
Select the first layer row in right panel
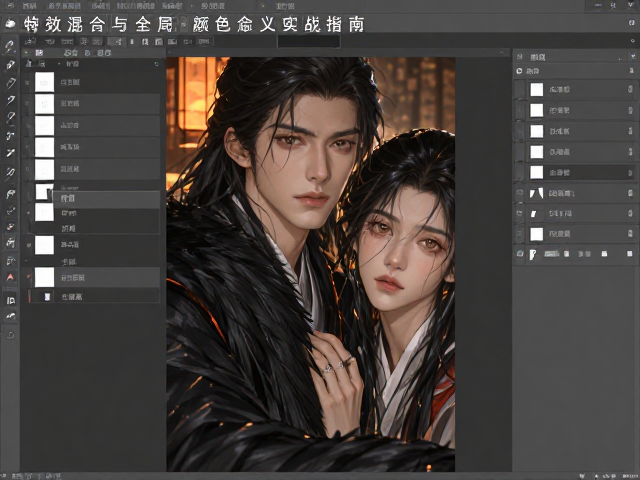(574, 89)
